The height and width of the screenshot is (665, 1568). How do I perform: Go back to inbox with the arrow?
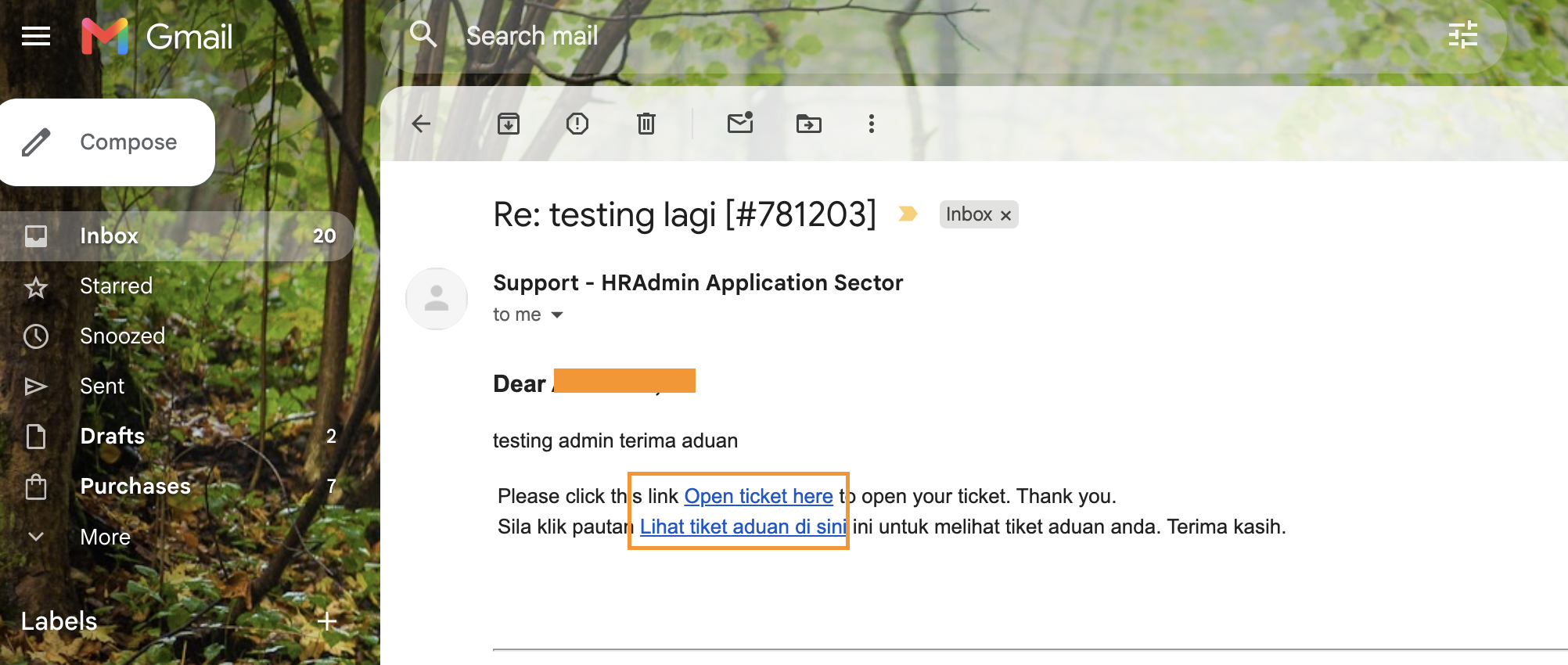[421, 124]
